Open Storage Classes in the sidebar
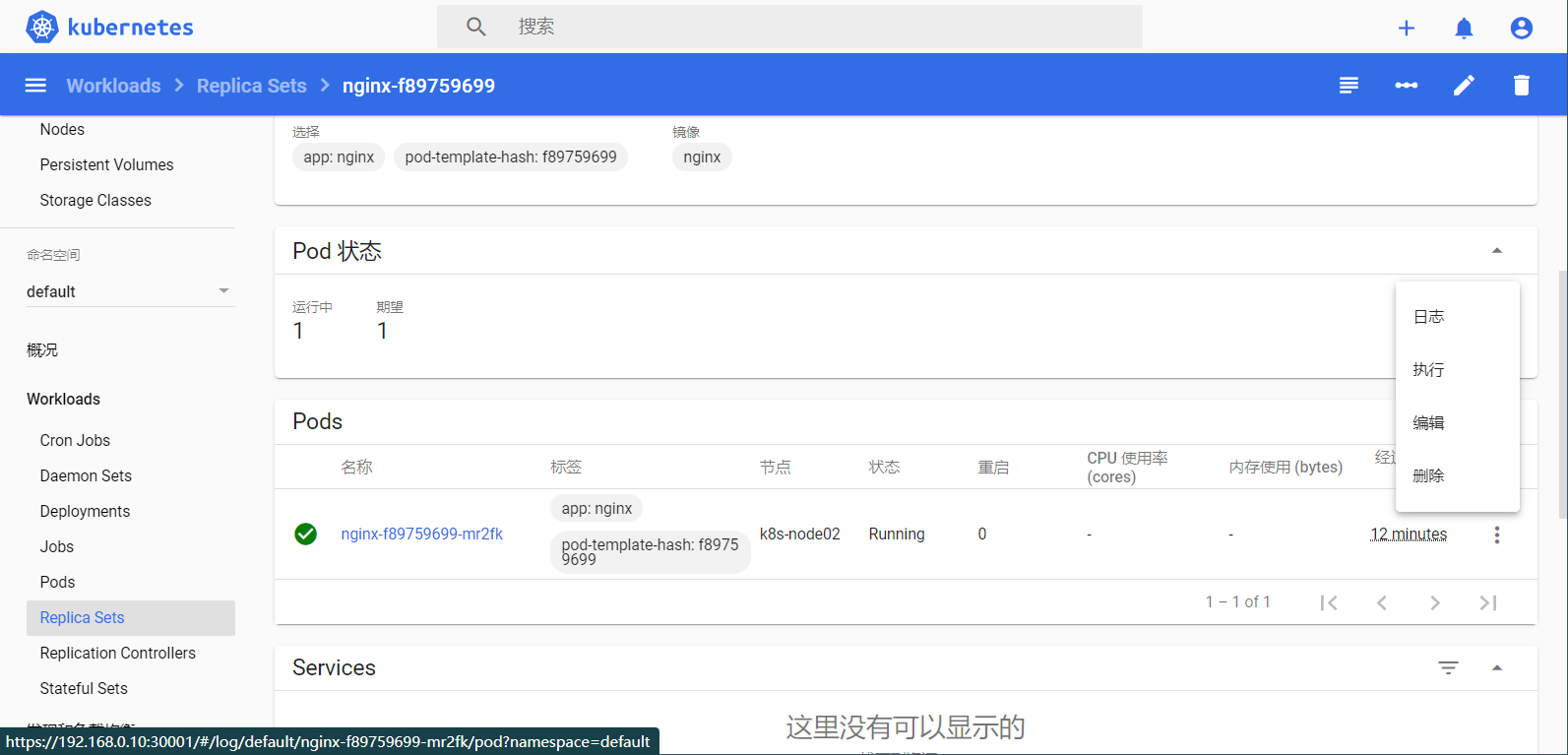 tap(95, 200)
